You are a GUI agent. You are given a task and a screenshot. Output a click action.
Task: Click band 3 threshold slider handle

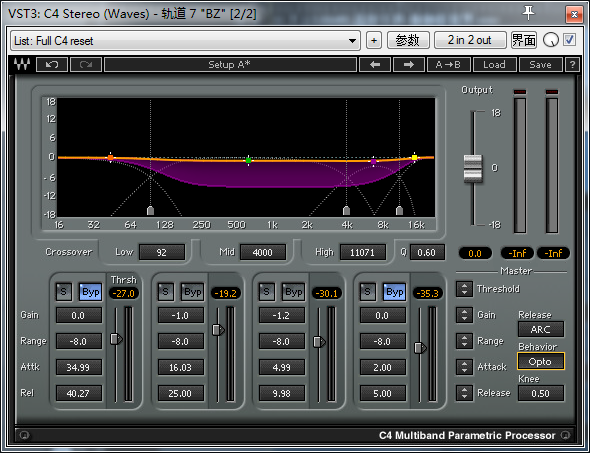click(x=319, y=342)
